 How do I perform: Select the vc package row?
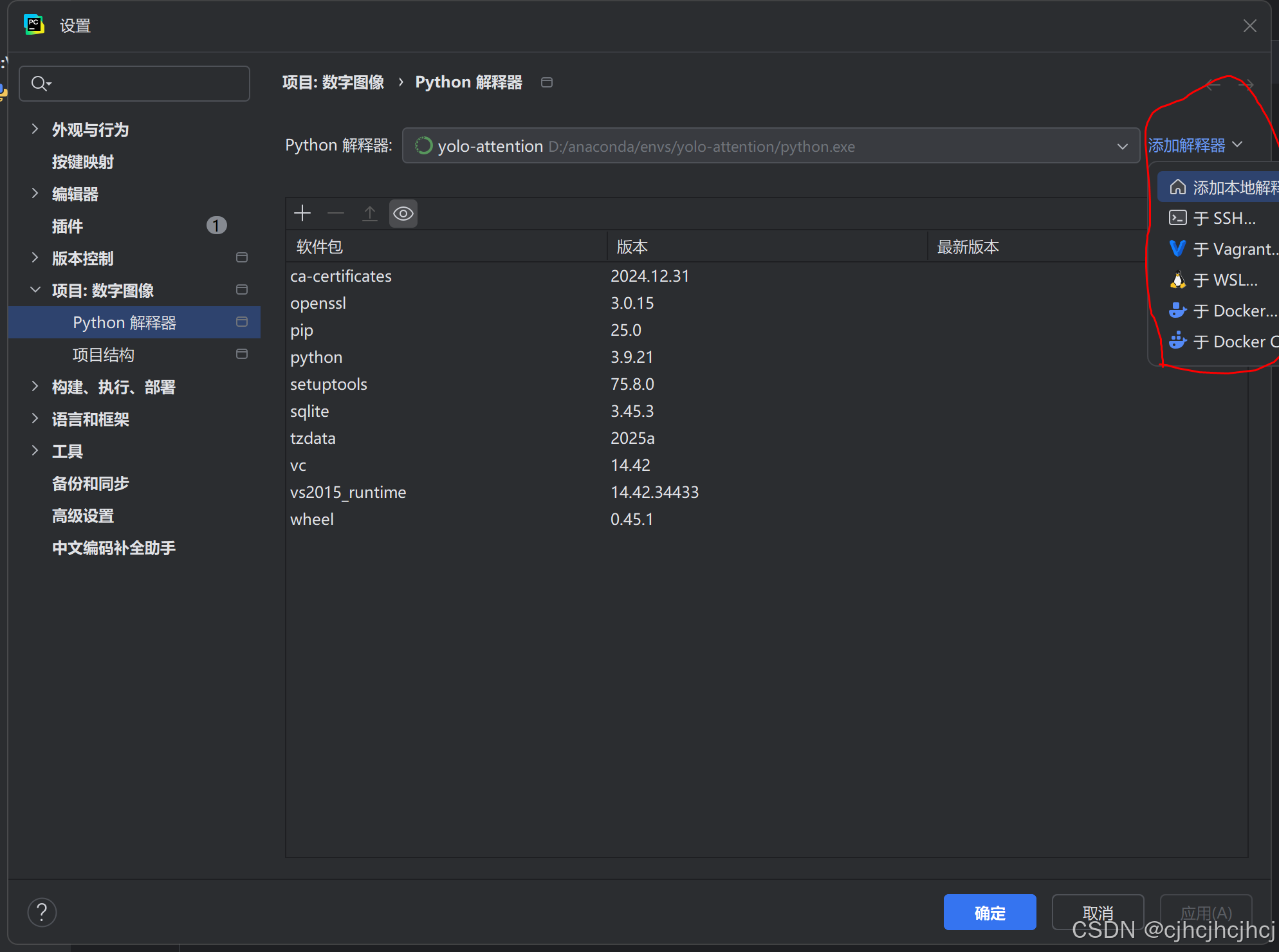point(767,465)
